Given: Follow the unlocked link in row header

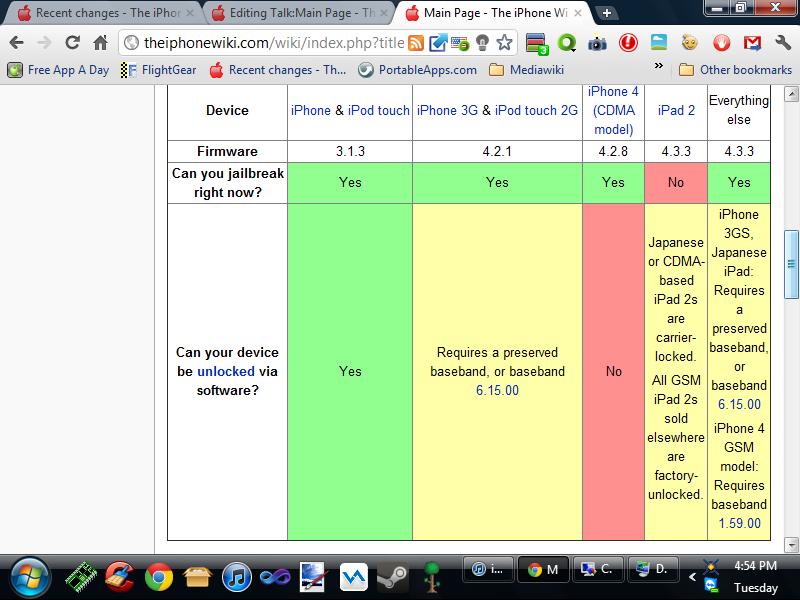Looking at the screenshot, I should pos(226,371).
